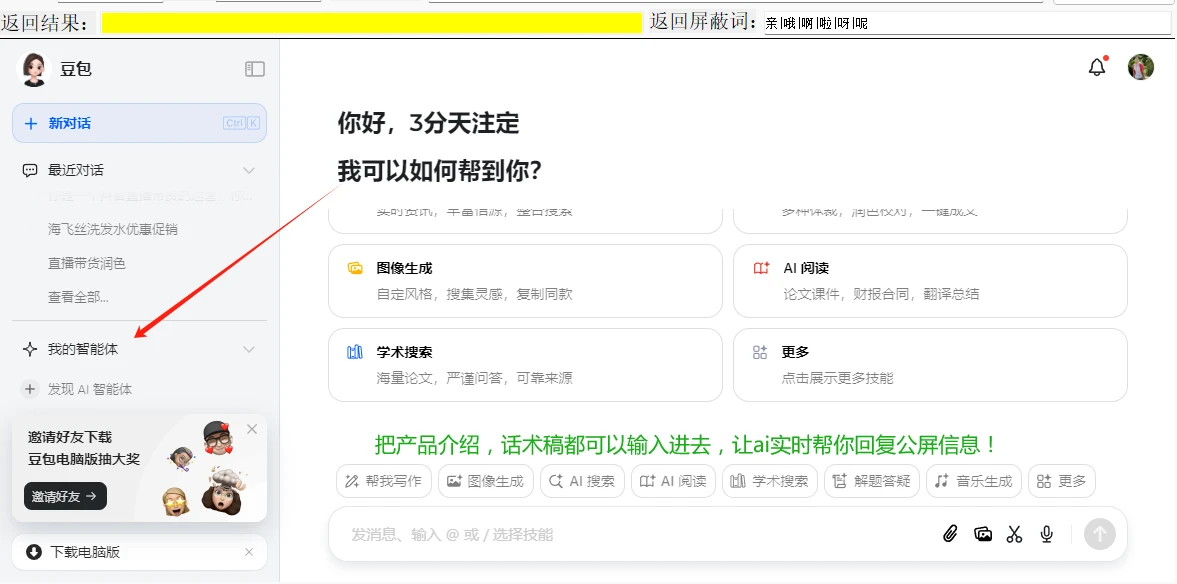Collapse the sidebar using the panel toggle icon
The height and width of the screenshot is (584, 1177).
(x=255, y=69)
